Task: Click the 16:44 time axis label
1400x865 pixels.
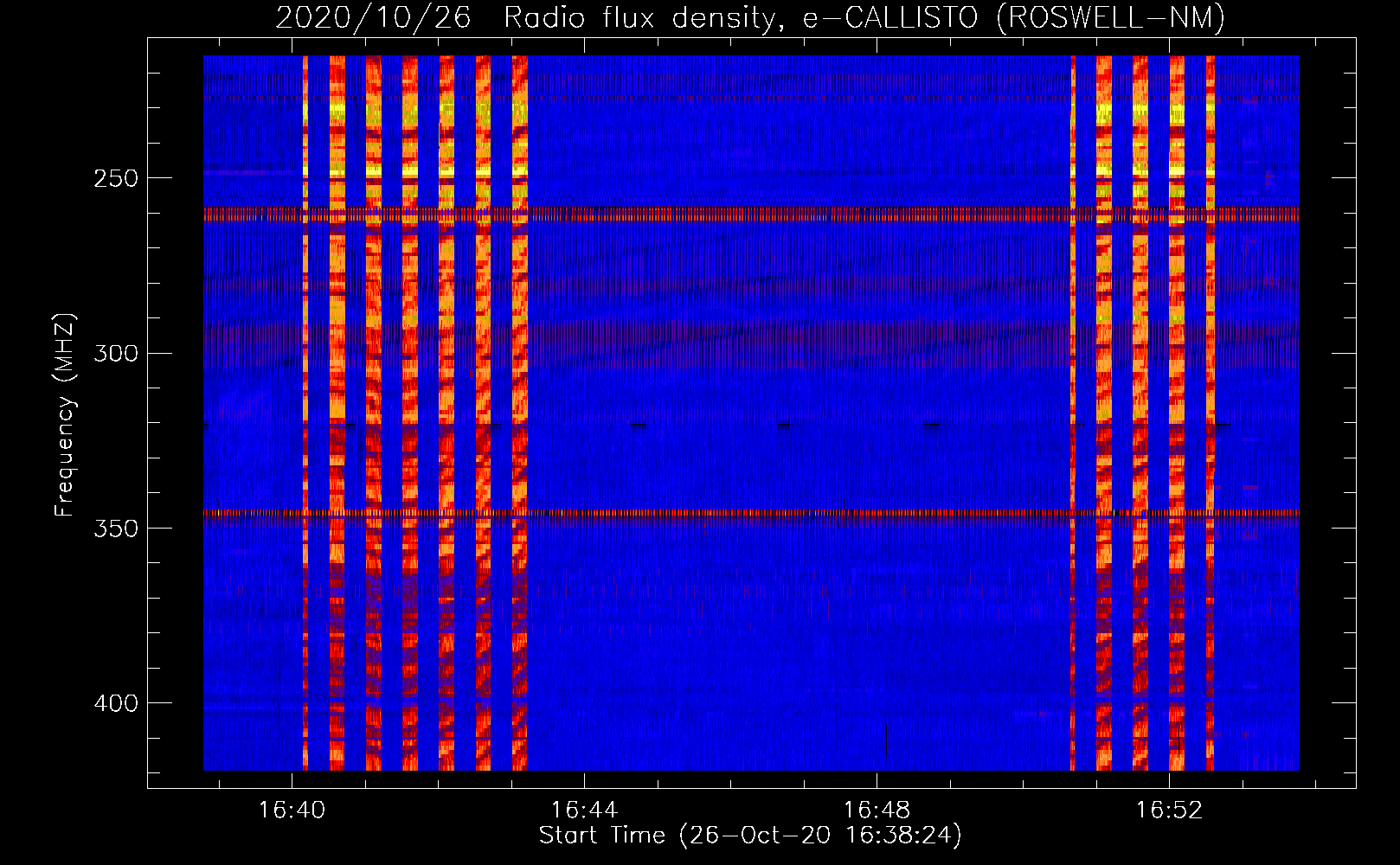Action: [584, 811]
